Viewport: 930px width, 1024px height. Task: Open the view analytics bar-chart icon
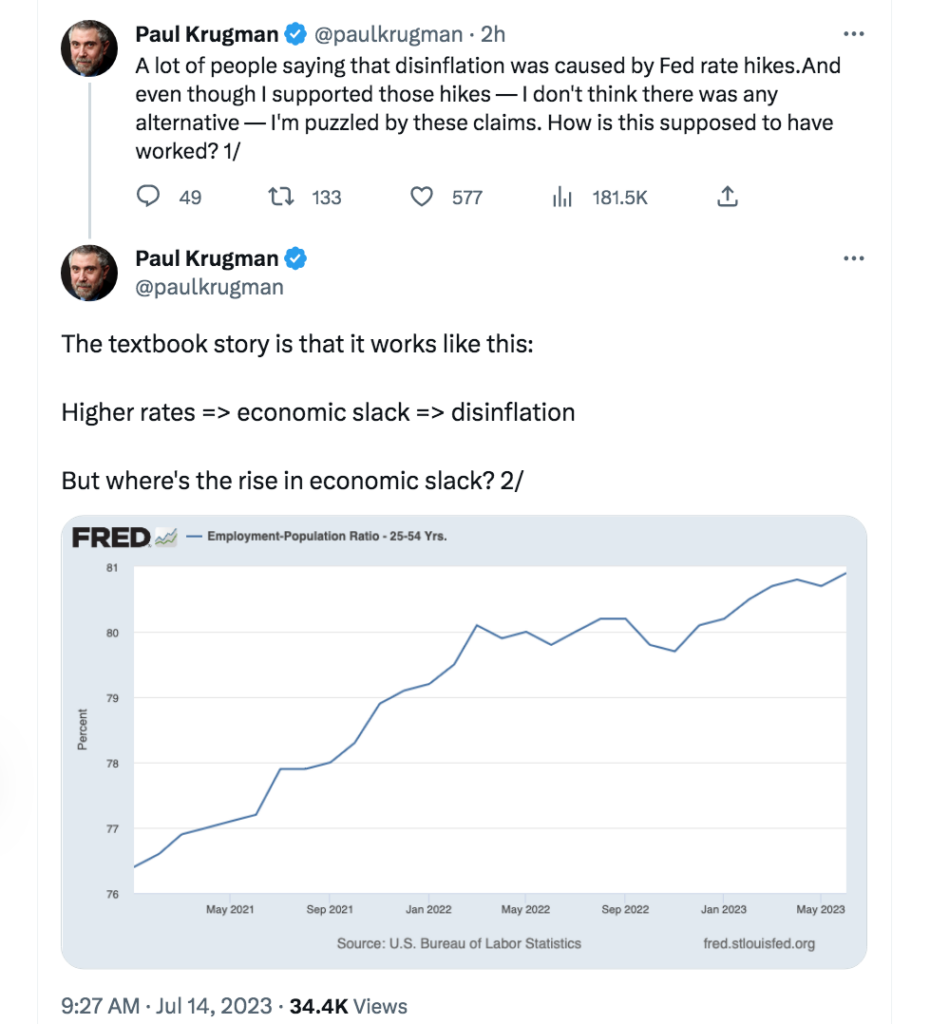tap(562, 196)
